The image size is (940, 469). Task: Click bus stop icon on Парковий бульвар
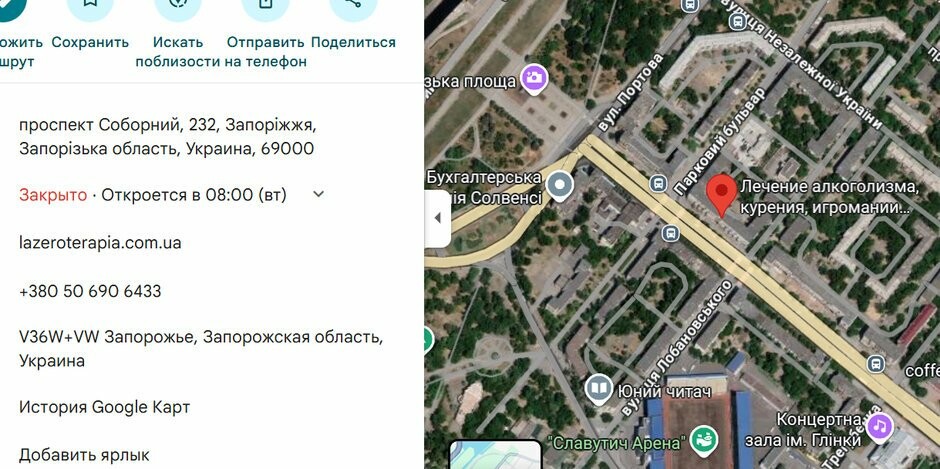[x=658, y=184]
